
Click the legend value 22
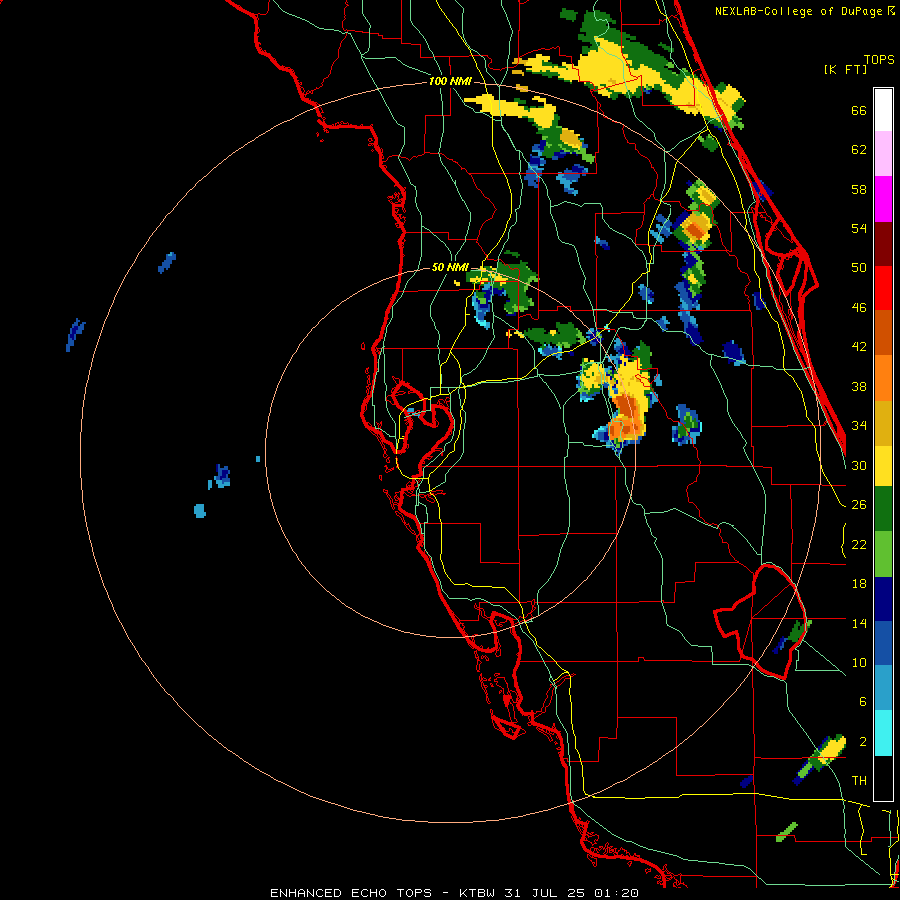(x=859, y=544)
